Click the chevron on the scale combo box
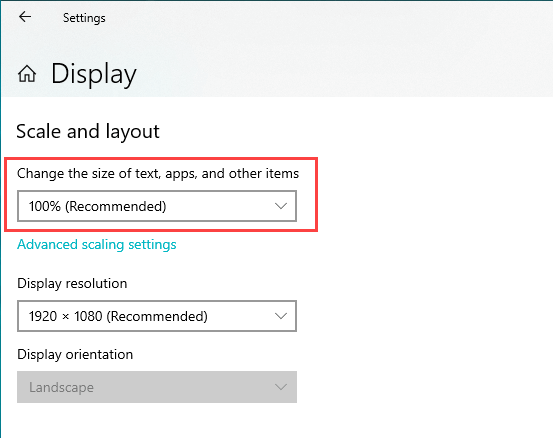Image resolution: width=553 pixels, height=438 pixels. pyautogui.click(x=281, y=206)
